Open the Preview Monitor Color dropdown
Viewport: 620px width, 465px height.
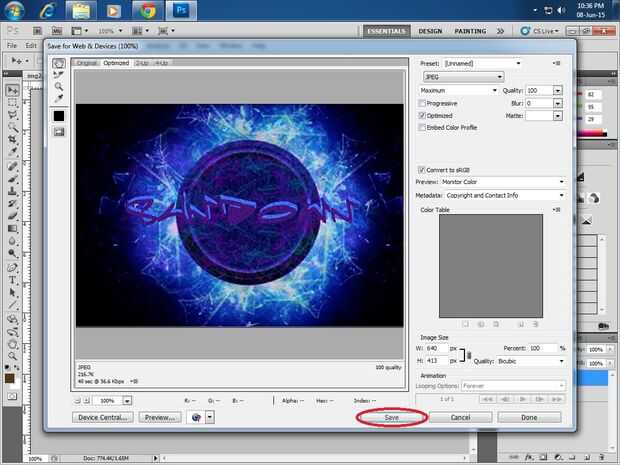coord(503,182)
